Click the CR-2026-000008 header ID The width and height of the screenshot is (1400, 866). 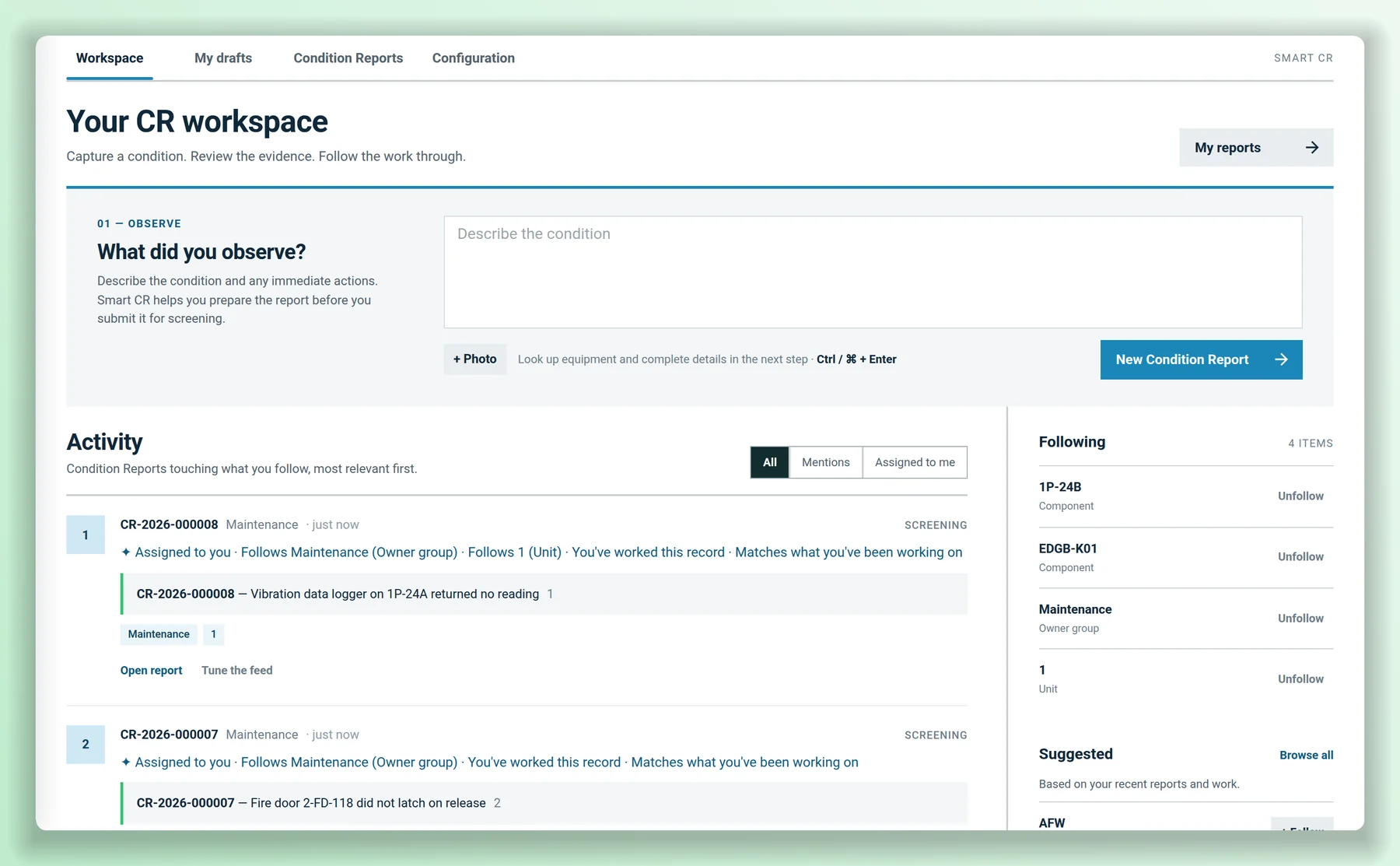coord(170,524)
